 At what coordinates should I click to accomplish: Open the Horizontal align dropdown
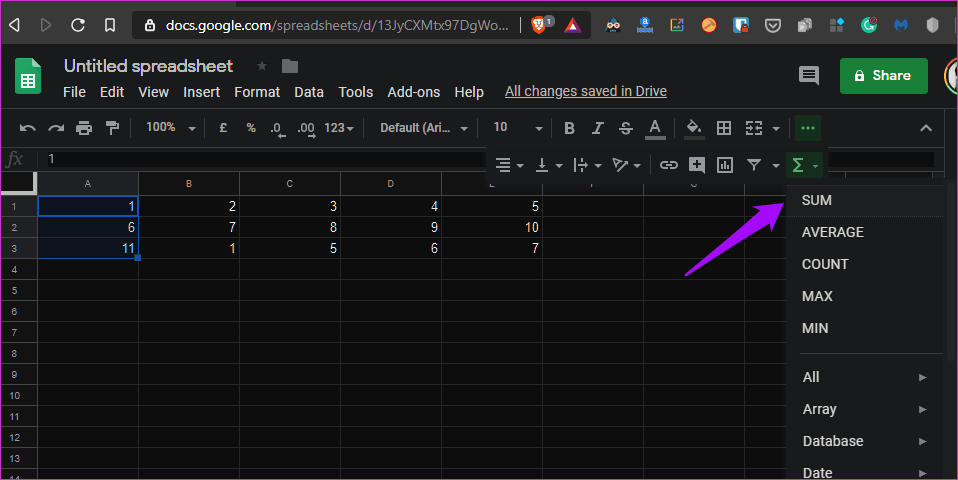pos(510,165)
